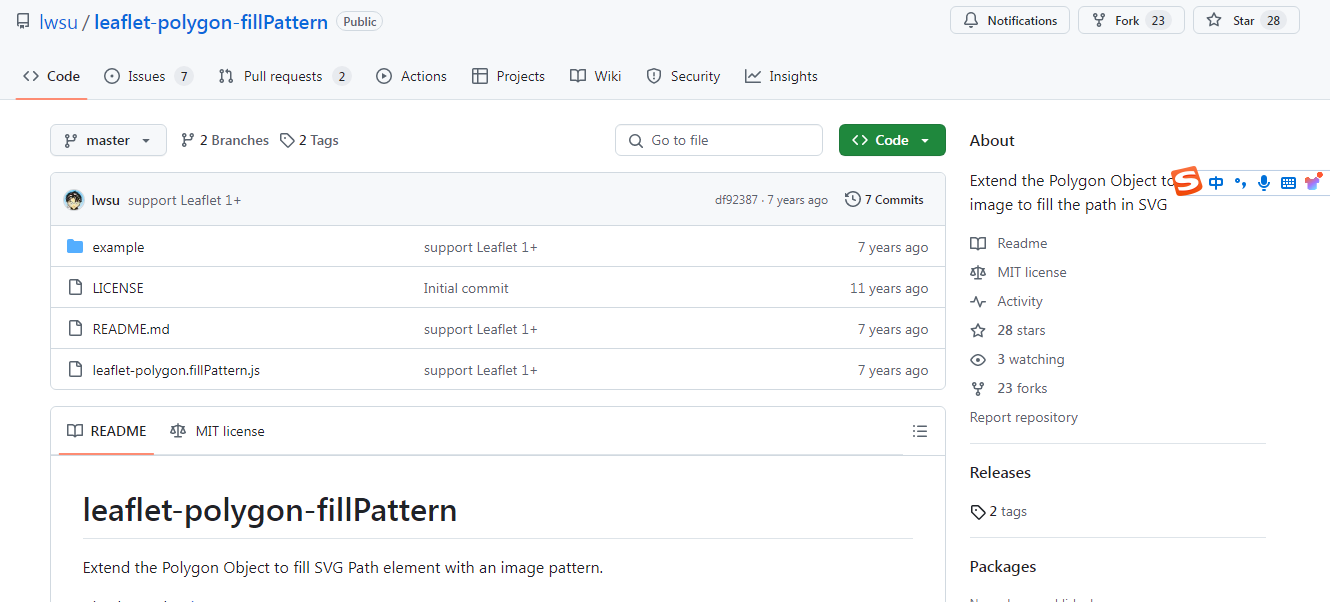
Task: View the 23 forks link
Action: (x=1009, y=388)
